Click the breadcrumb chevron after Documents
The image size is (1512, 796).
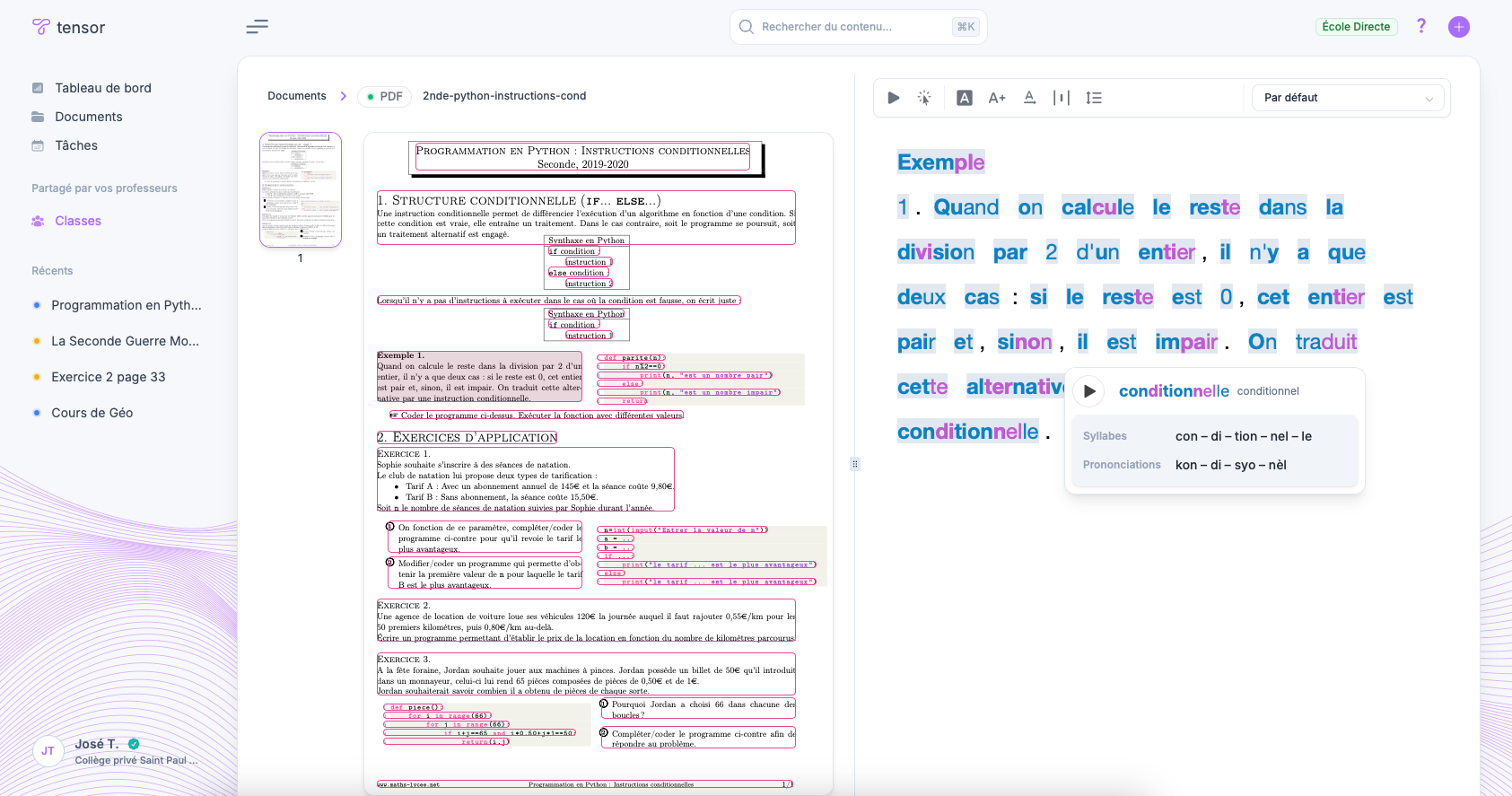(x=344, y=96)
